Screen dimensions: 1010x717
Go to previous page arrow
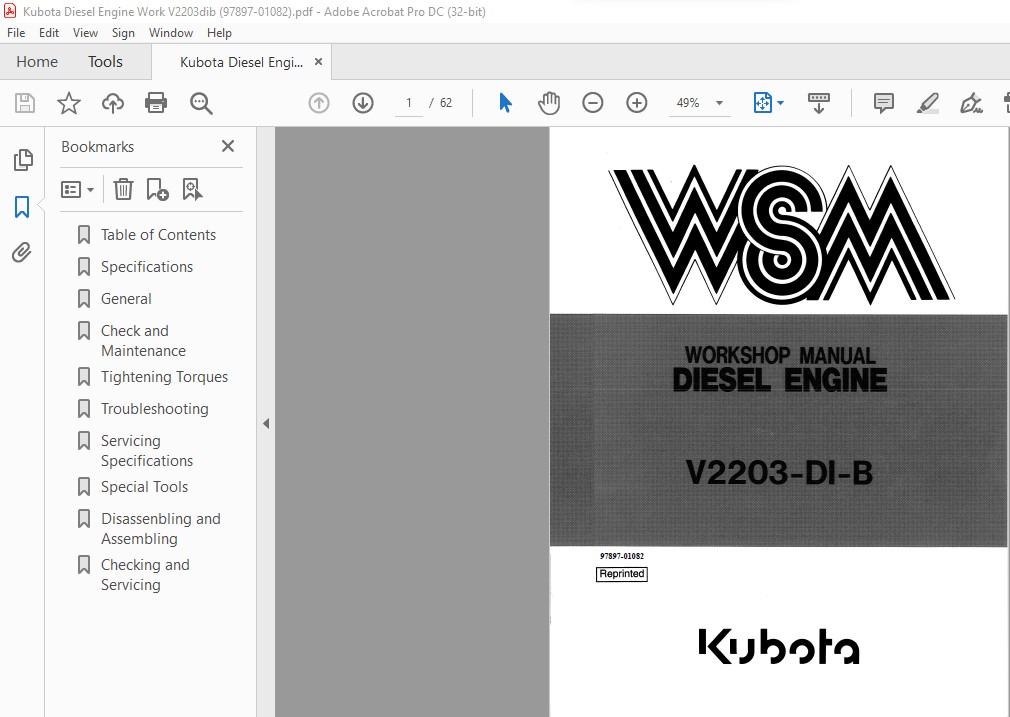click(x=319, y=103)
